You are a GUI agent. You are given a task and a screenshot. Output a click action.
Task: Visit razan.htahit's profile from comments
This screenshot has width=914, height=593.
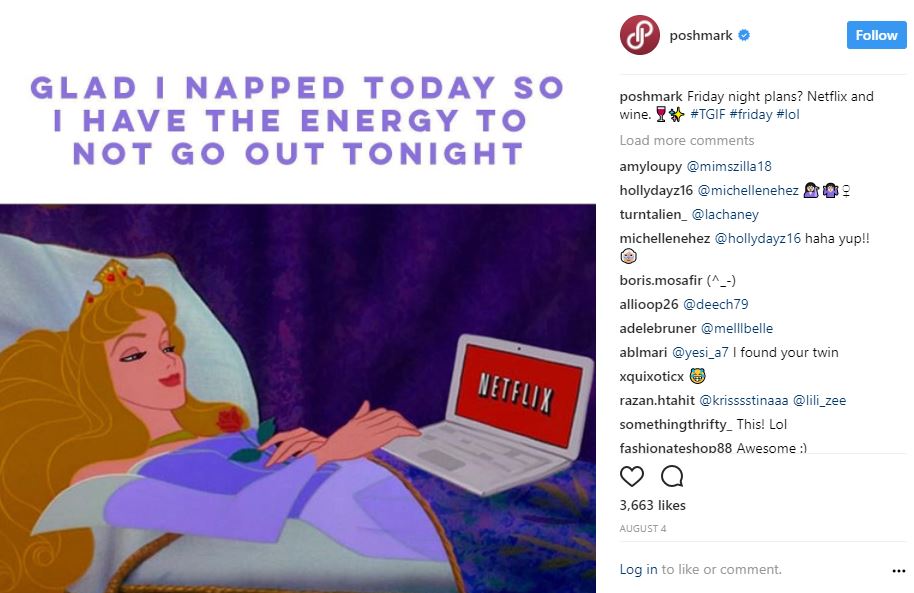(657, 401)
